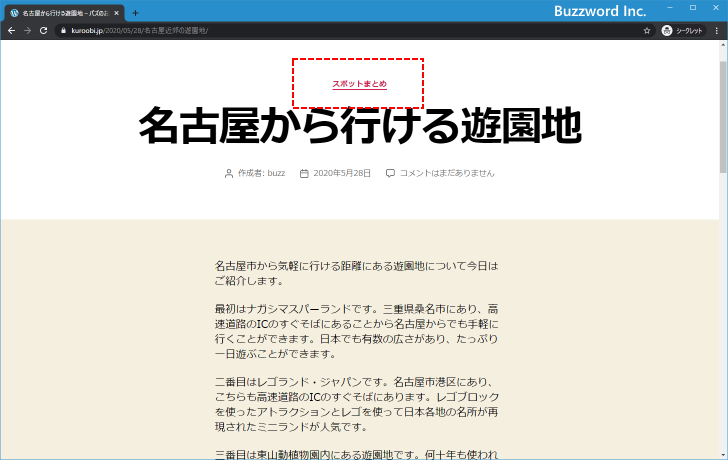Bookmark this page with the star icon
Viewport: 728px width, 460px height.
click(x=647, y=31)
